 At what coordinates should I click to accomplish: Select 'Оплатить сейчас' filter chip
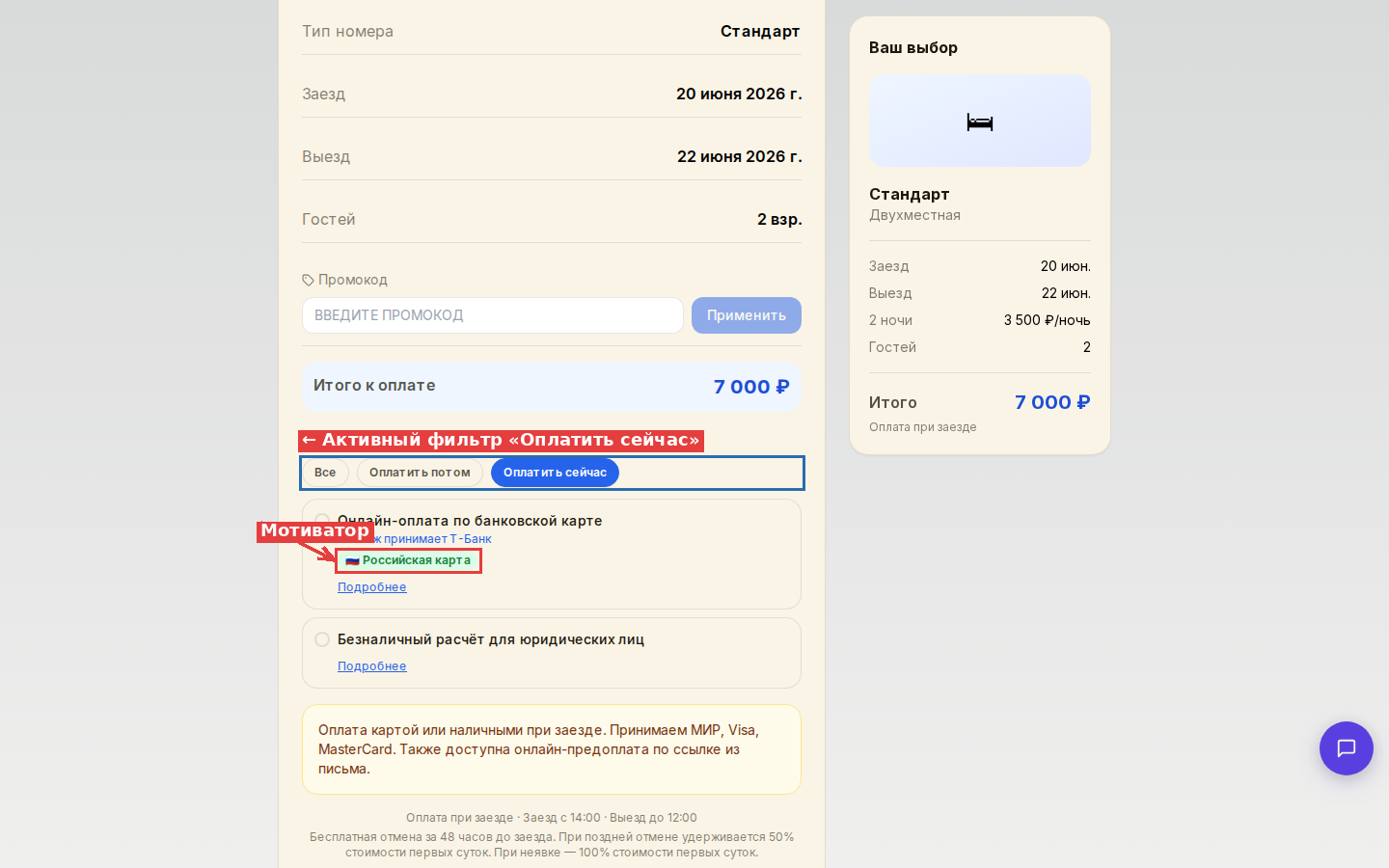pyautogui.click(x=555, y=473)
